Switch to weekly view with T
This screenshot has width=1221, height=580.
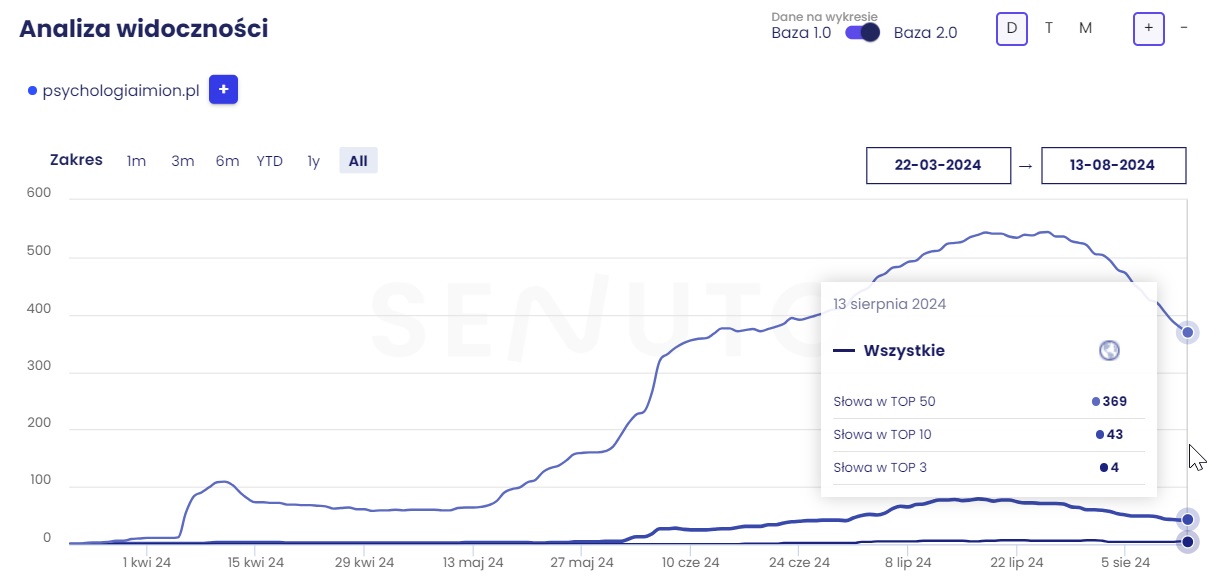(x=1049, y=28)
